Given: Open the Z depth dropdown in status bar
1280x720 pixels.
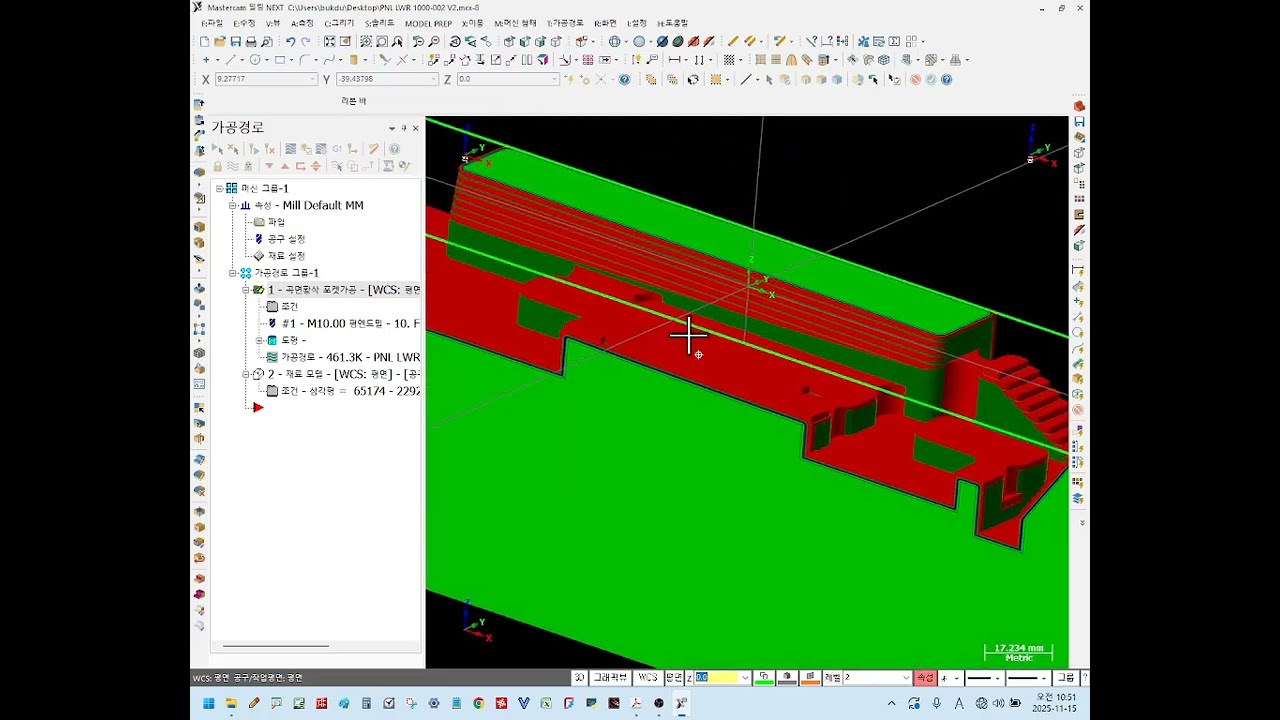Looking at the screenshot, I should tap(745, 678).
